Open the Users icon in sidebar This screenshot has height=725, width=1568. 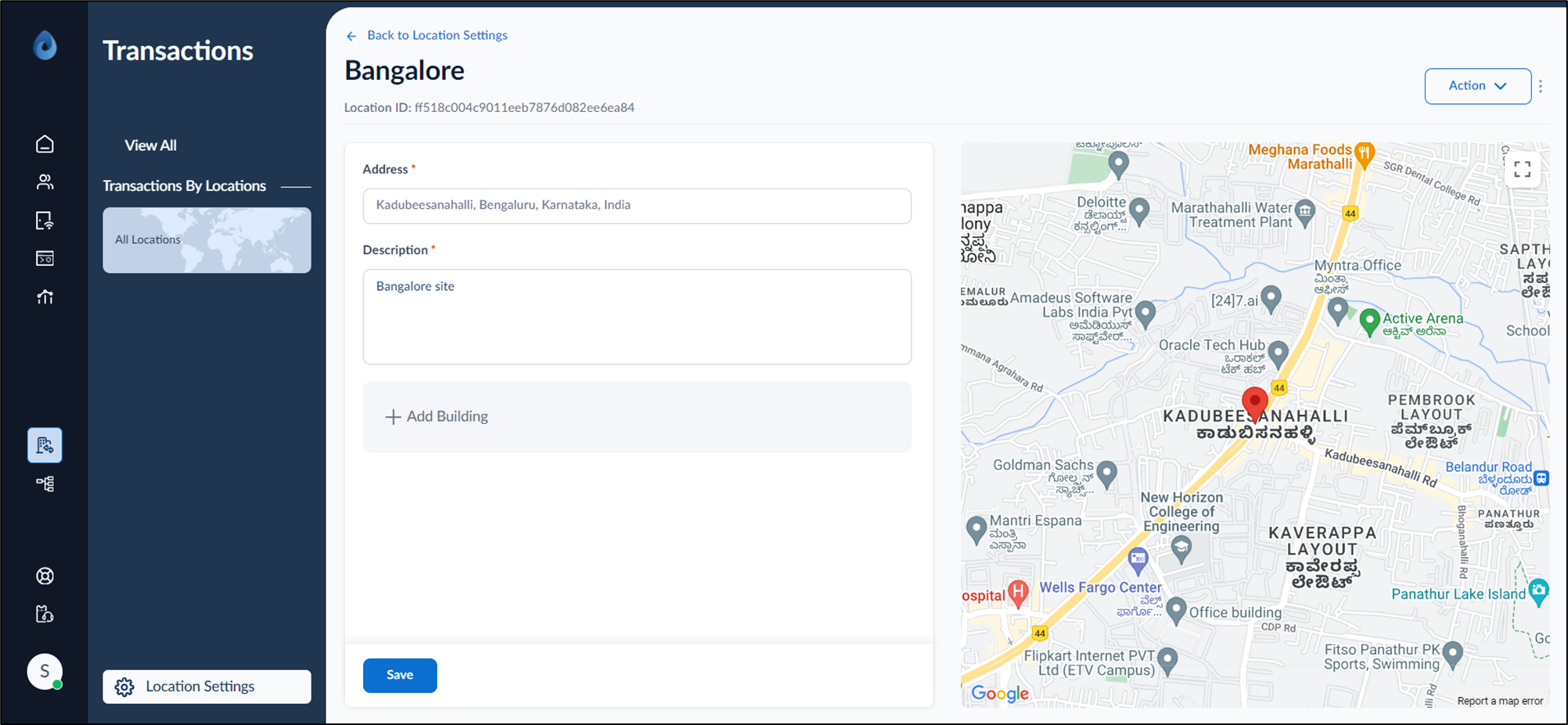[x=45, y=182]
